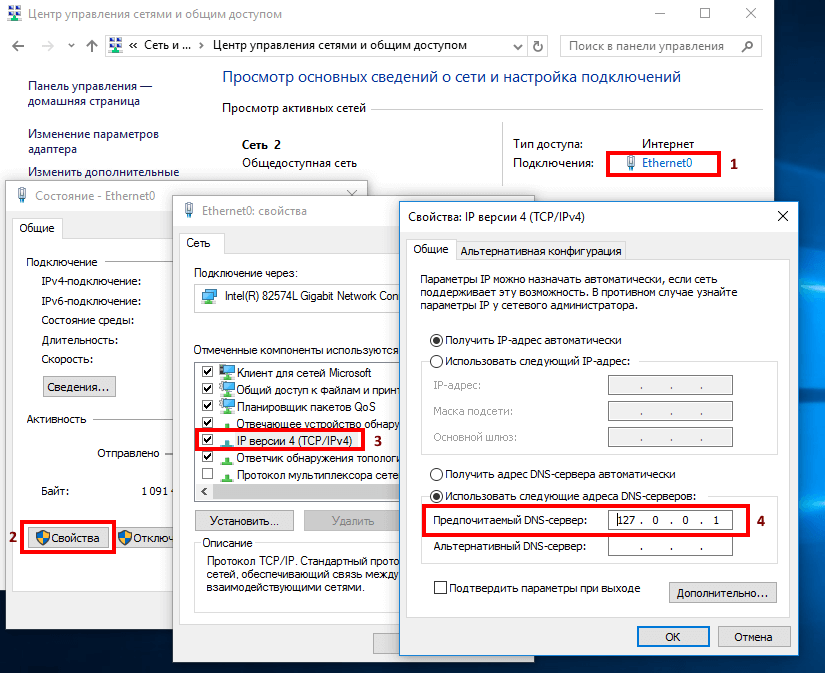Close the IPv4 properties dialog
825x673 pixels.
(783, 216)
